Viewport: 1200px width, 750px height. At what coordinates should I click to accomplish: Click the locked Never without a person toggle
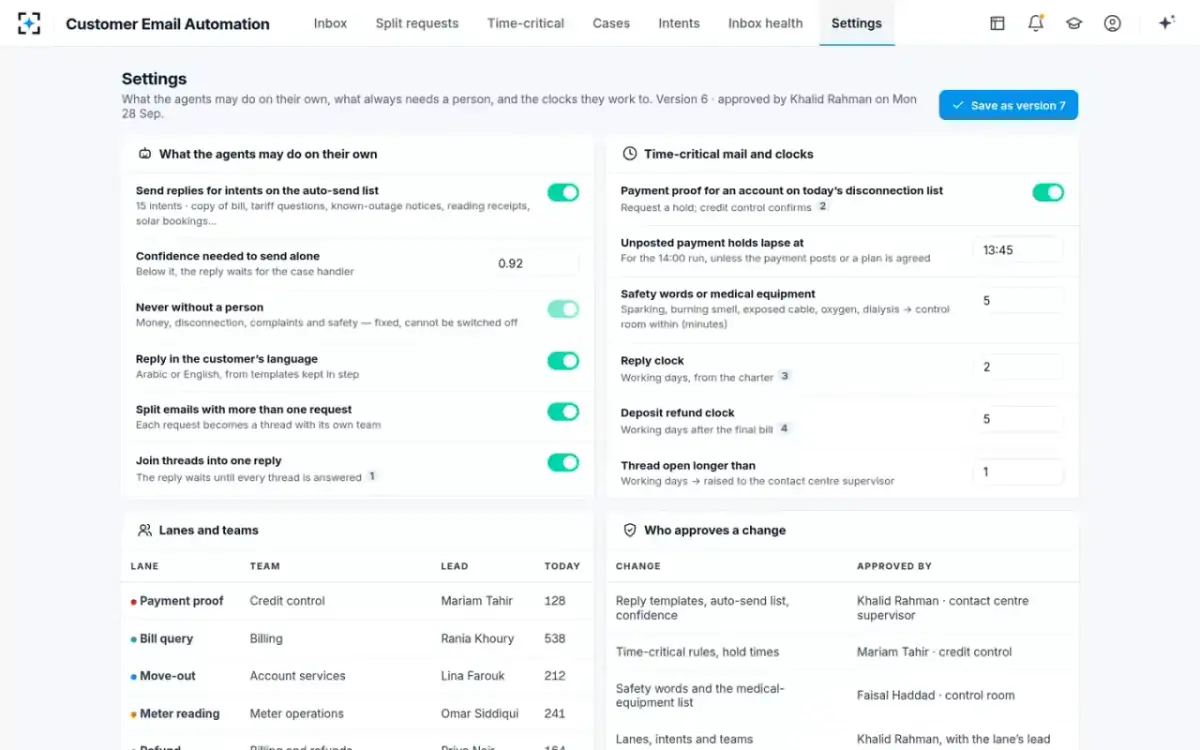[x=563, y=309]
